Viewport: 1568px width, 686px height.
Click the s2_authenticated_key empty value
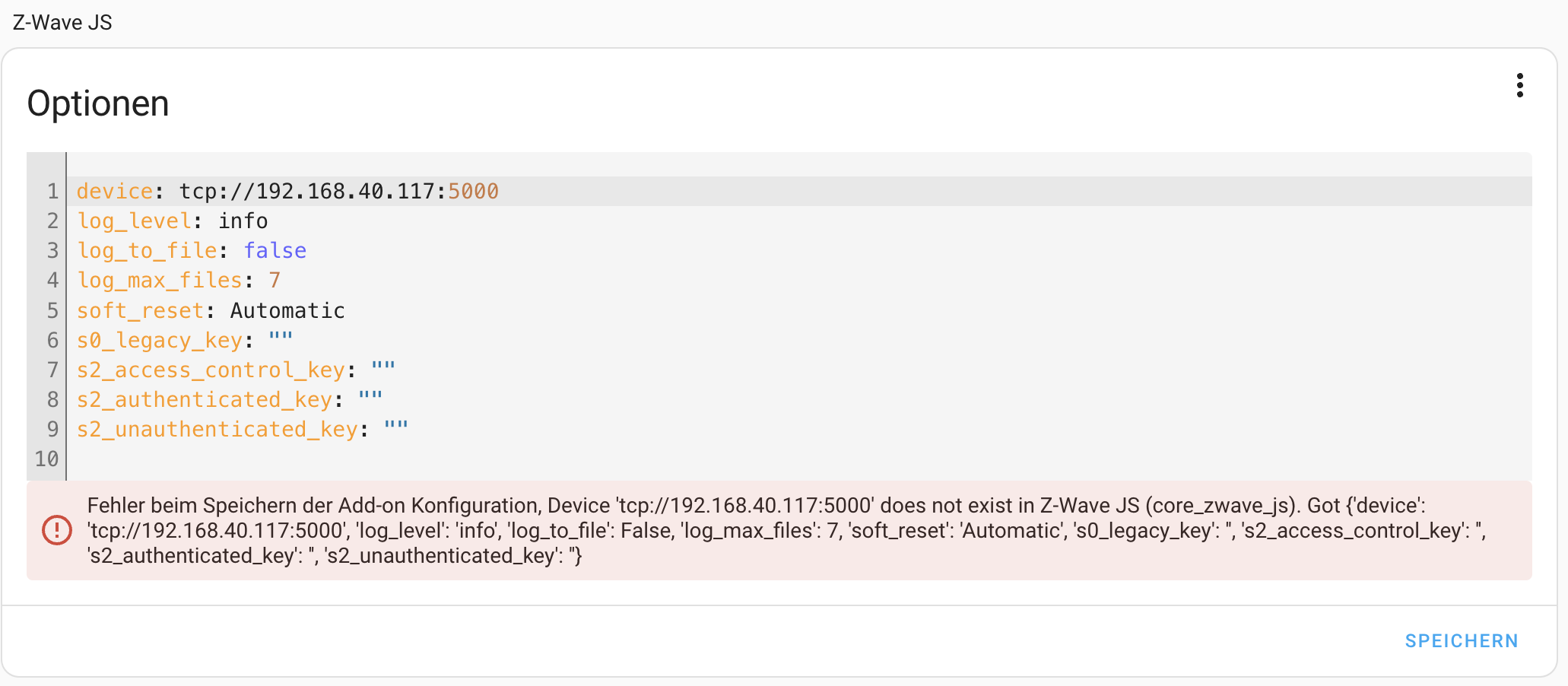click(x=370, y=398)
